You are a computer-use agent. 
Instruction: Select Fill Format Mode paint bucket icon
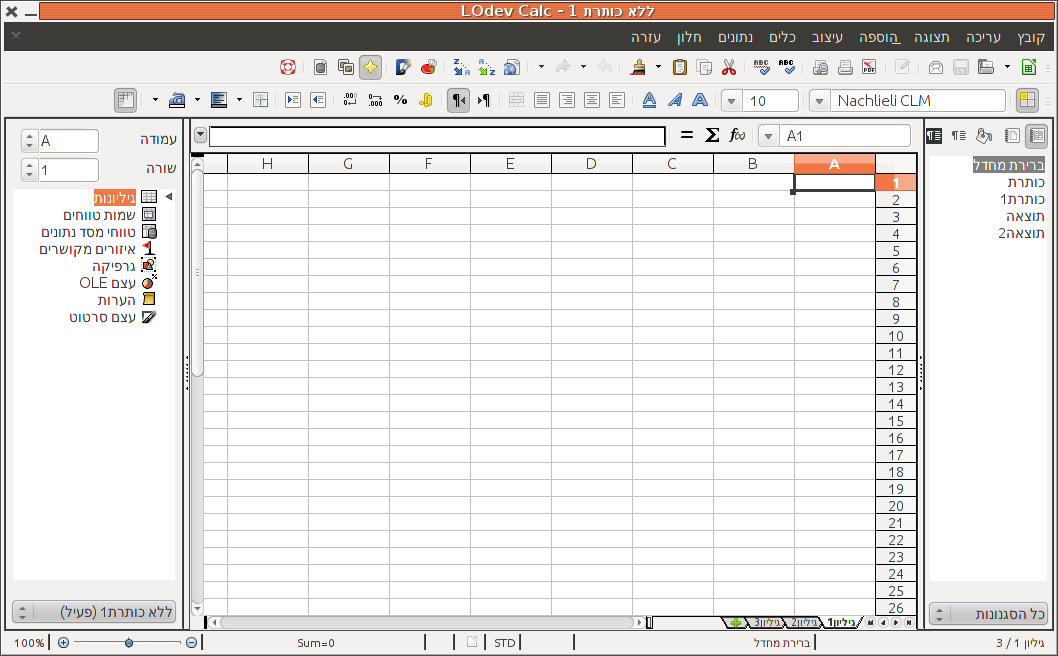pyautogui.click(x=984, y=136)
